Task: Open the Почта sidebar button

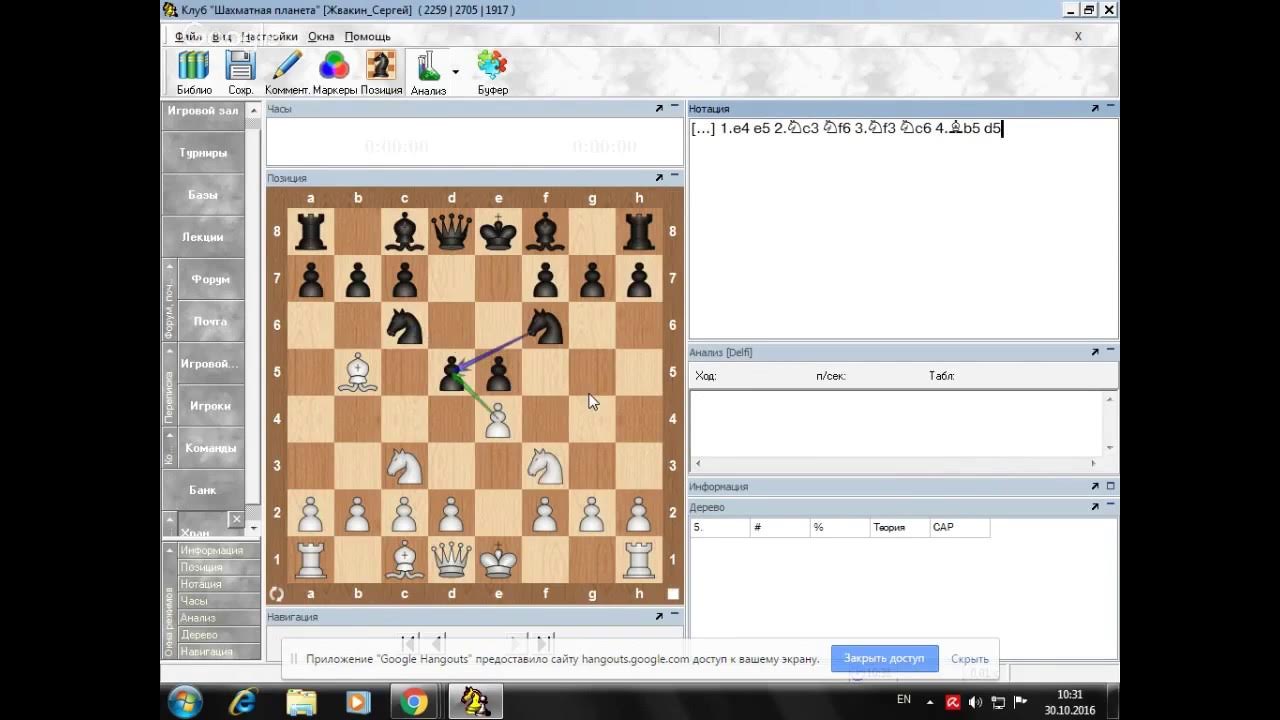Action: (x=211, y=321)
